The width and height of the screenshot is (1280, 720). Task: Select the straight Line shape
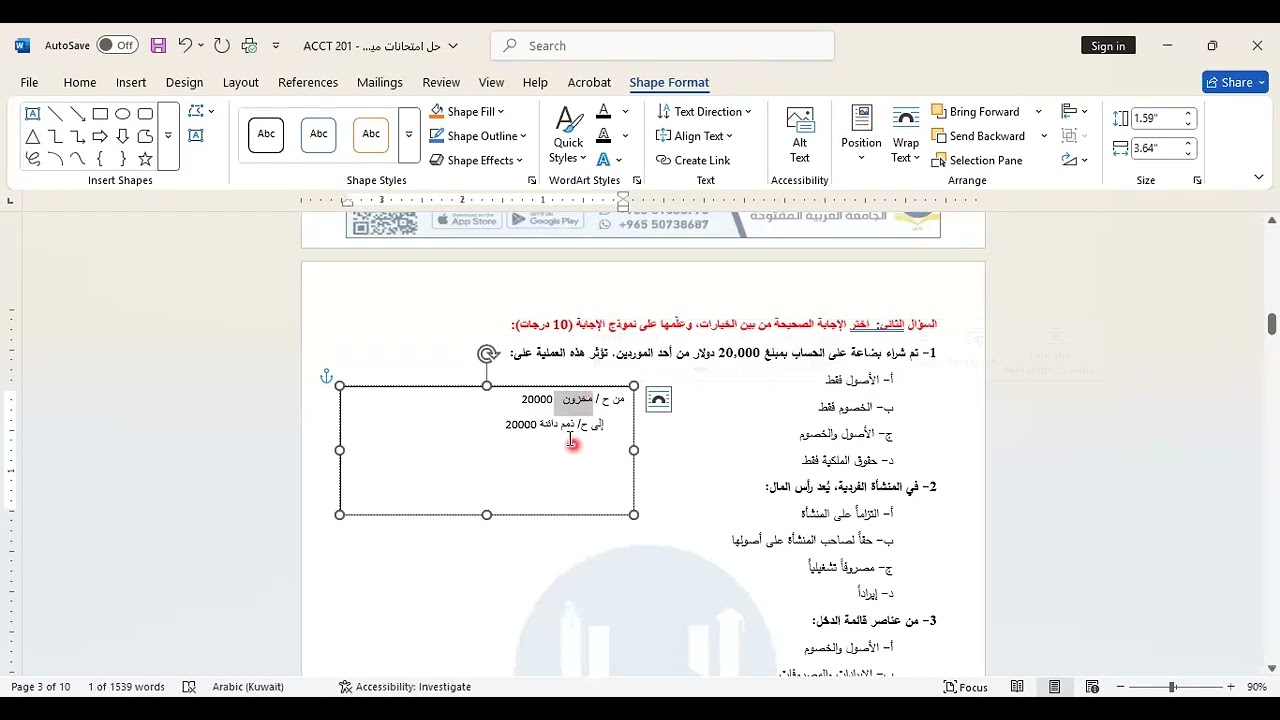(55, 114)
